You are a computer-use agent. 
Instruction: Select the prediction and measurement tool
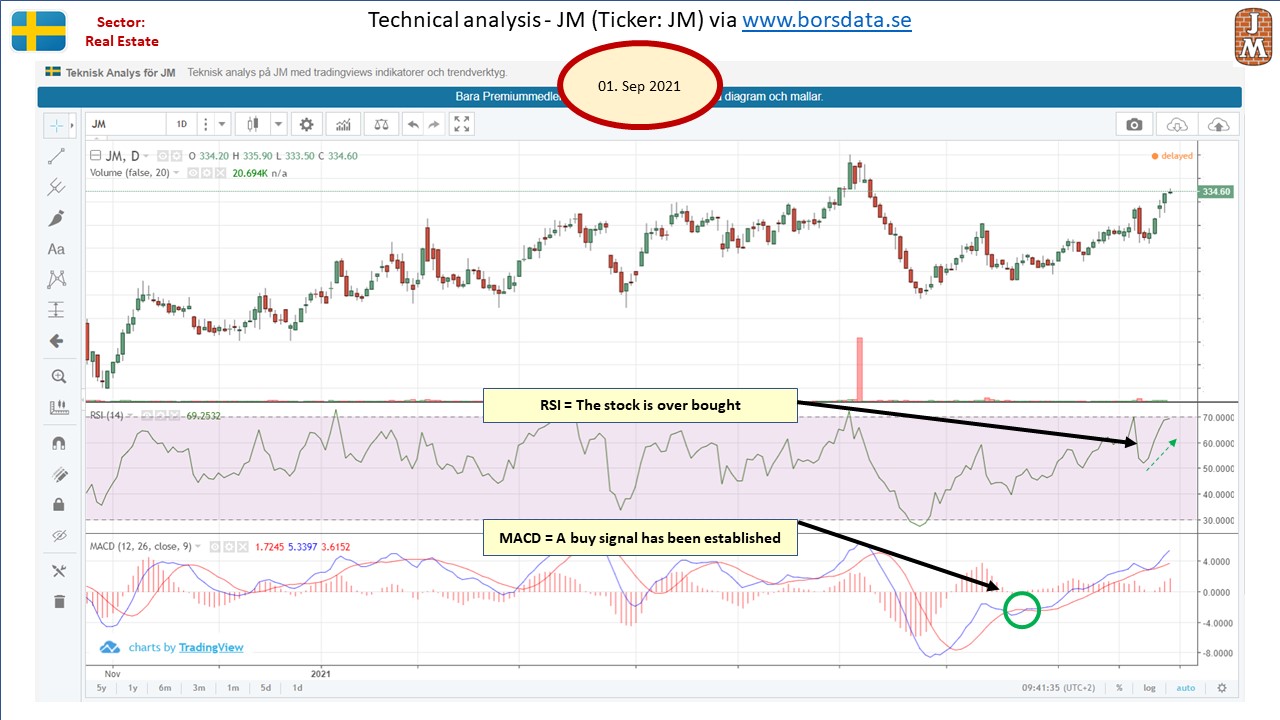tap(57, 310)
